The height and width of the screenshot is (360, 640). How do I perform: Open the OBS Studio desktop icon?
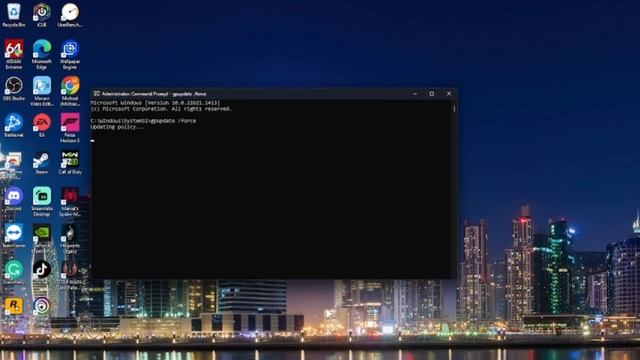(x=13, y=89)
